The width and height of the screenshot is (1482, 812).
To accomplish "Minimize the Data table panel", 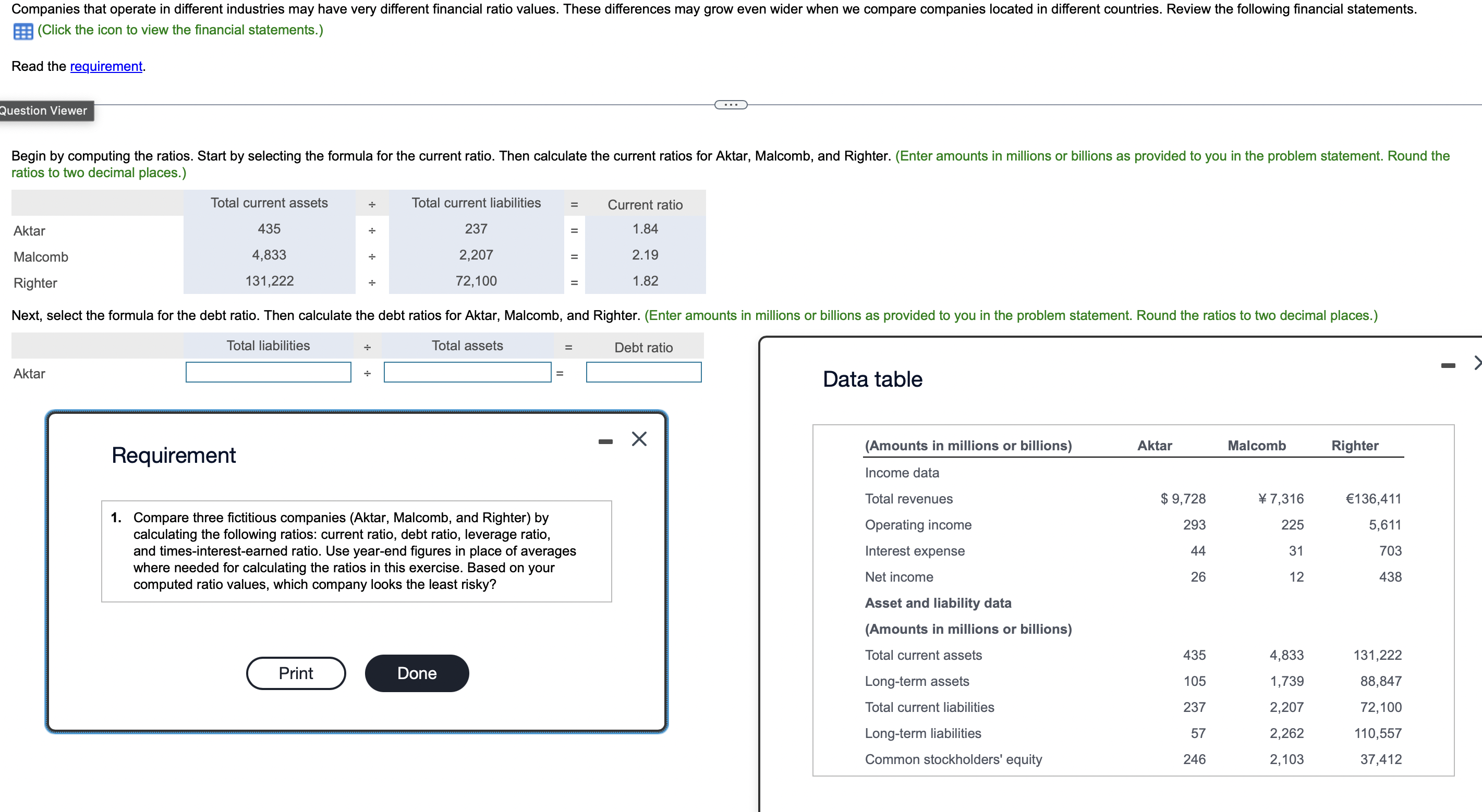I will pos(1448,365).
